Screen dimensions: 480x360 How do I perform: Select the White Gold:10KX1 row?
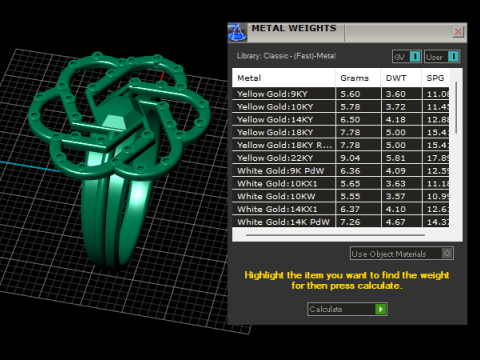341,184
